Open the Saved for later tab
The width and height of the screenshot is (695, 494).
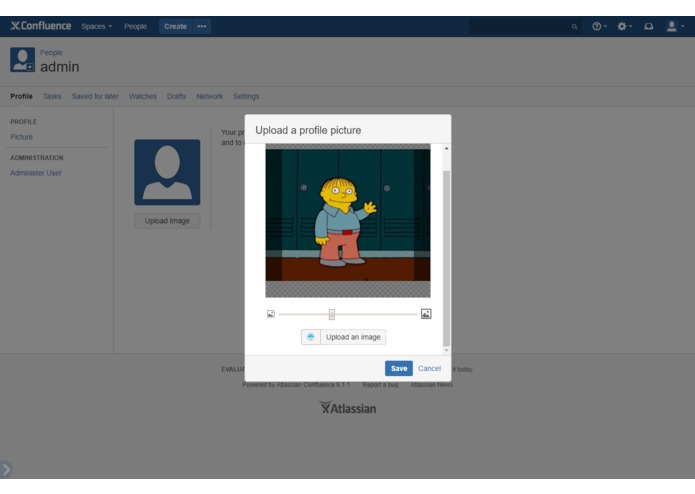(95, 96)
